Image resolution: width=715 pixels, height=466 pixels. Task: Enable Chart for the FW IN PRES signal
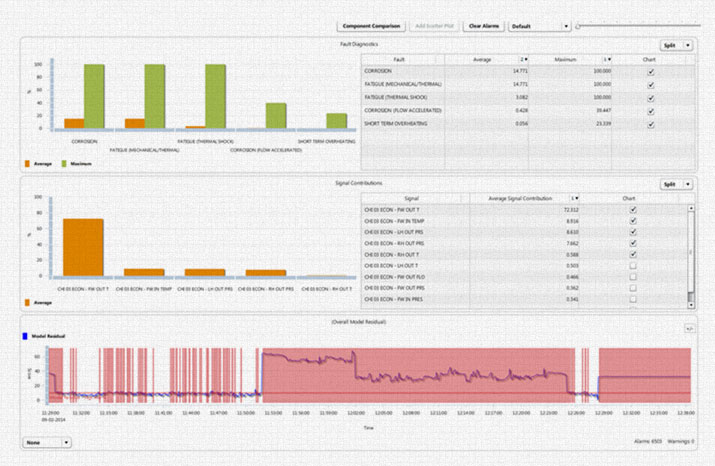tap(633, 299)
